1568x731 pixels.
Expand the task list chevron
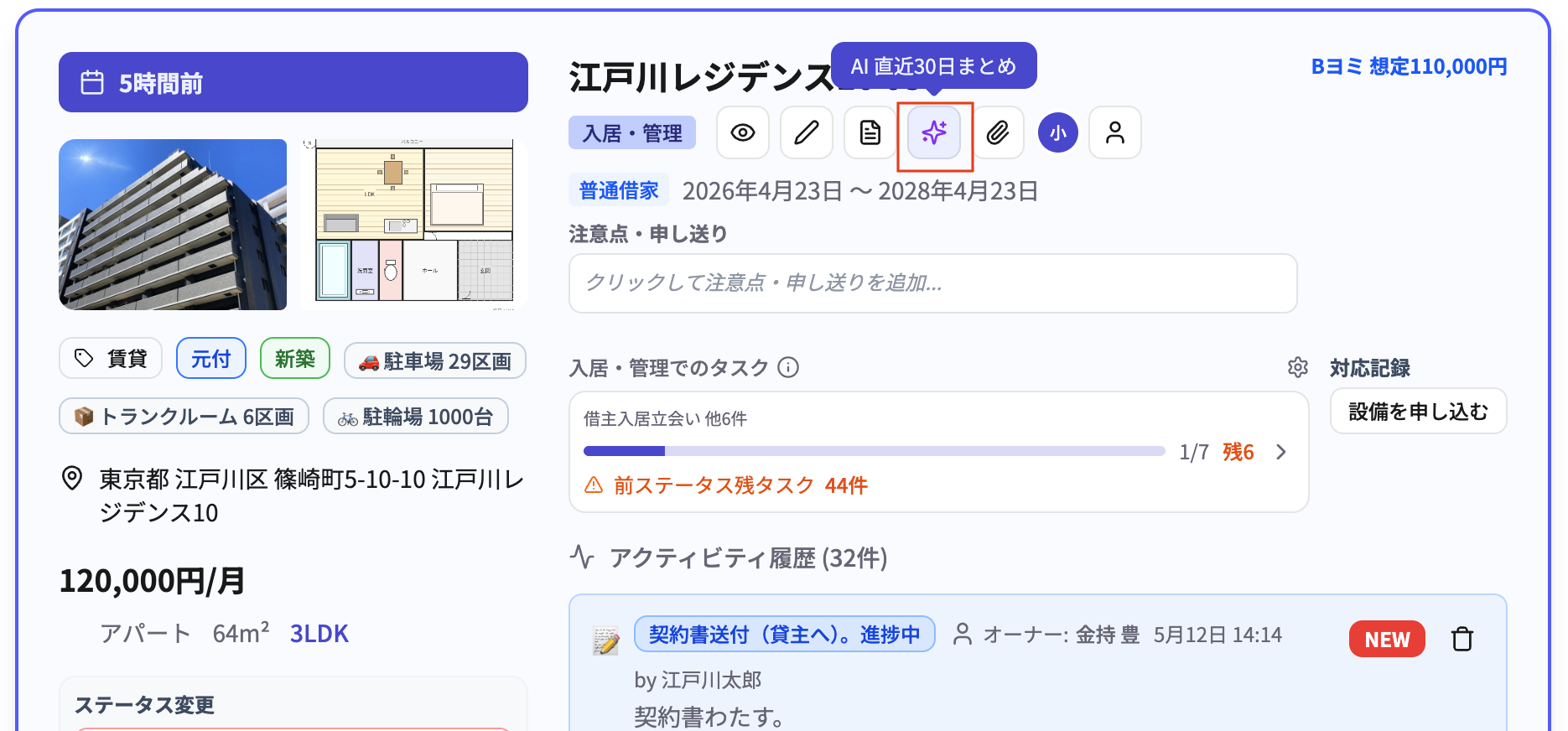point(1281,452)
